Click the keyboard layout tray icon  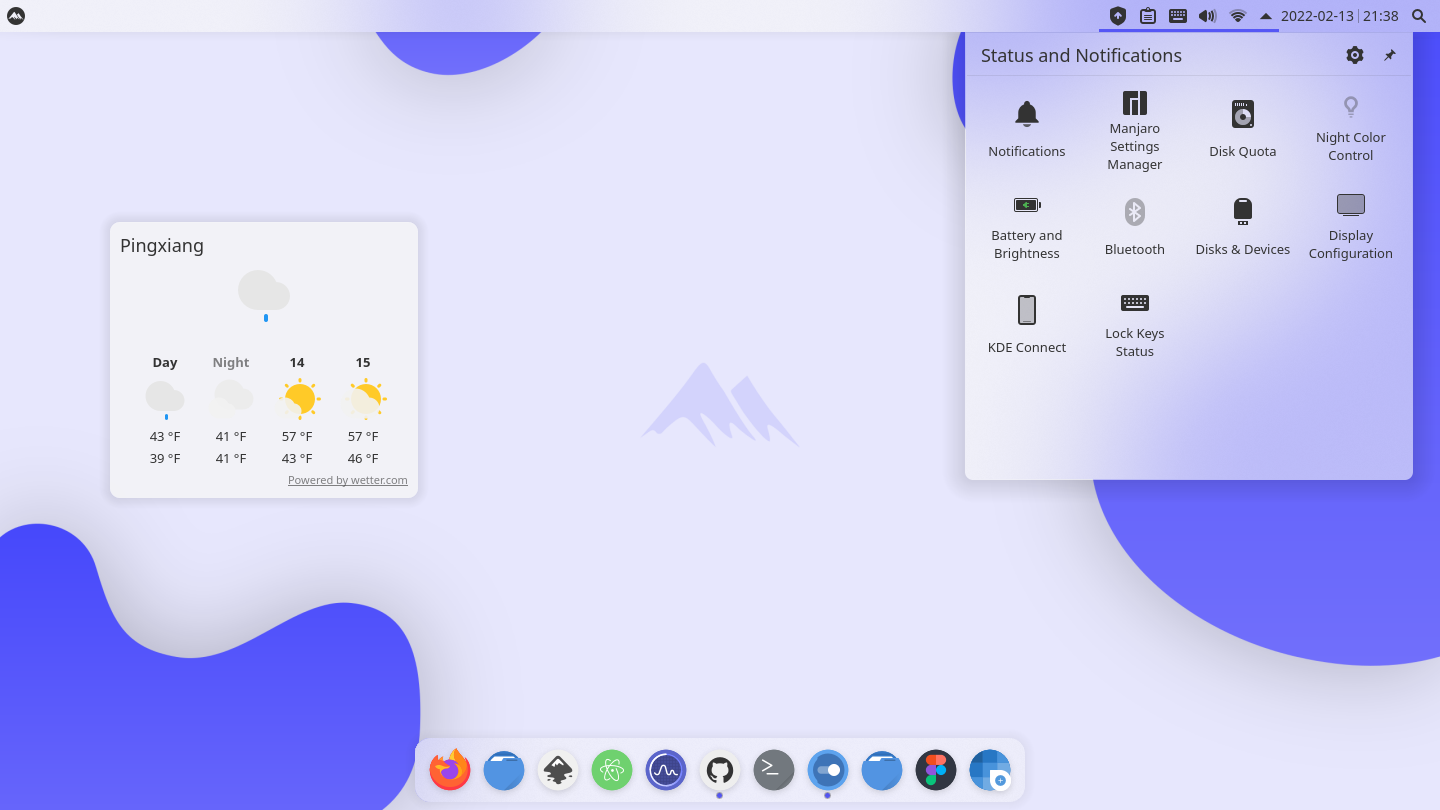1178,16
